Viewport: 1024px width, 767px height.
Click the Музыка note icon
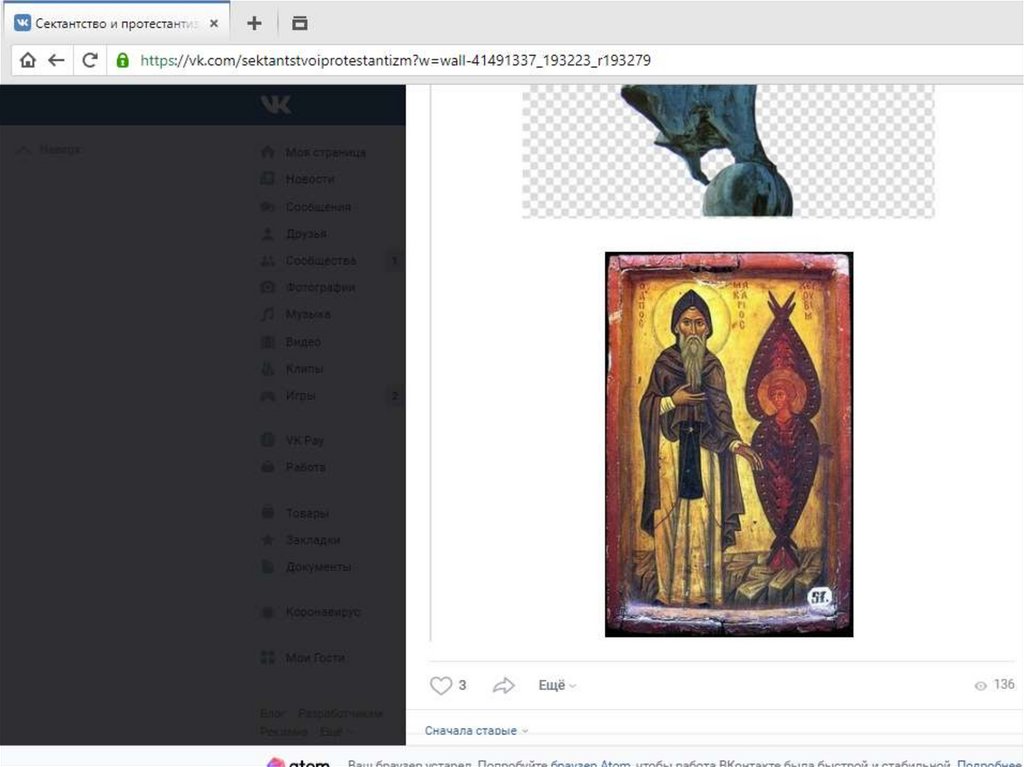(268, 314)
